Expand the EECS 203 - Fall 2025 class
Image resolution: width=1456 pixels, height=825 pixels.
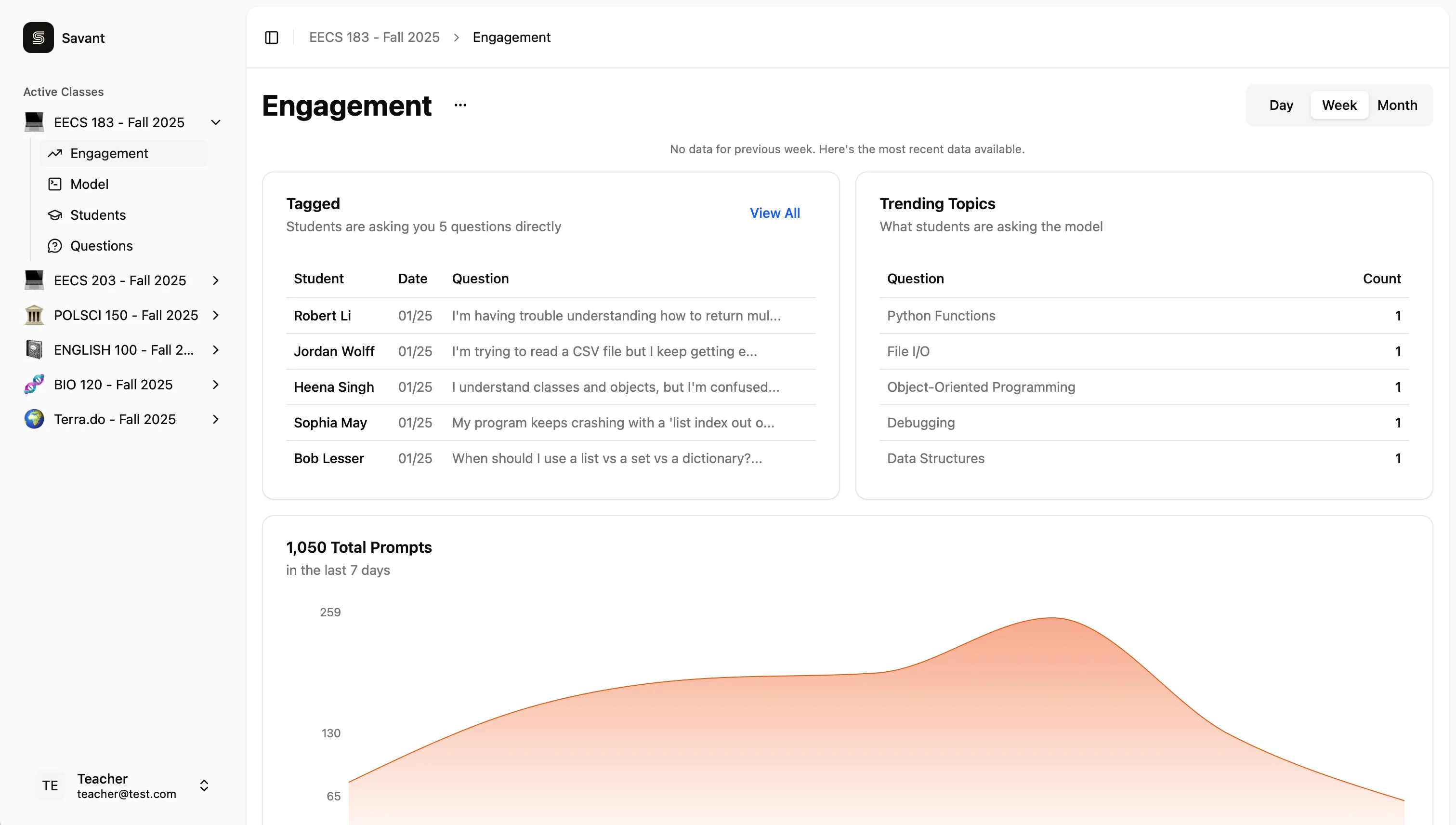[216, 280]
